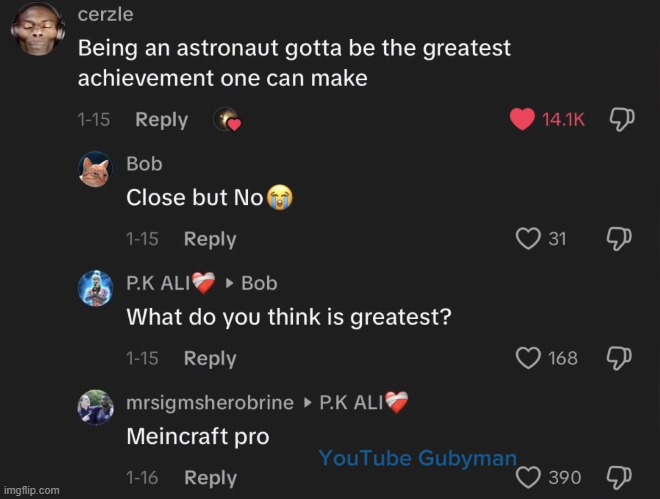This screenshot has height=499, width=660.
Task: Reply to P.K ALI's comment
Action: point(210,358)
